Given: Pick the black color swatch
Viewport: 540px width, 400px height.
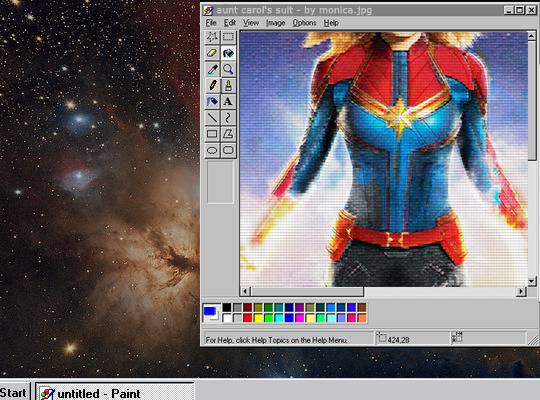Looking at the screenshot, I should tap(227, 307).
